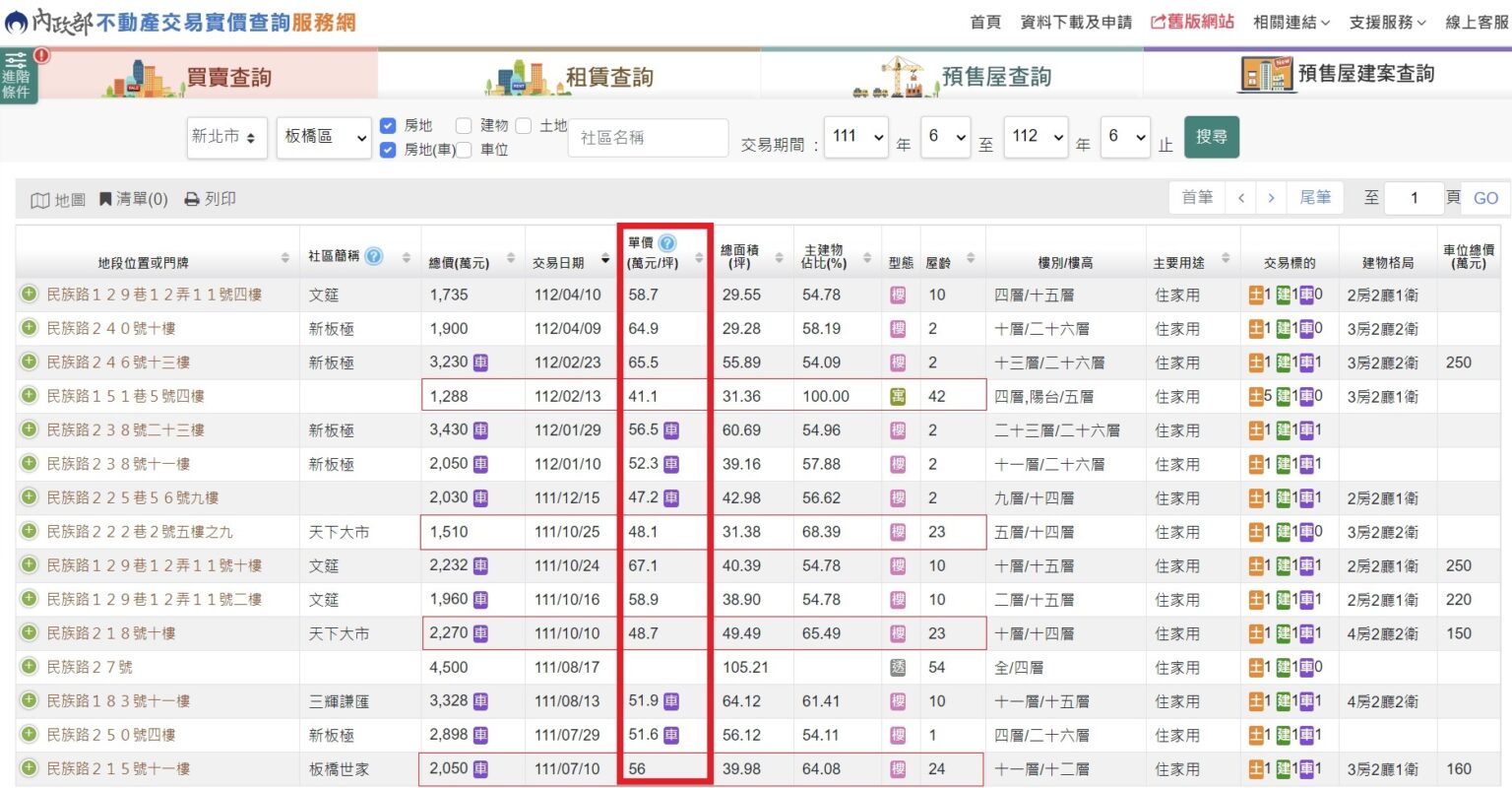1512x788 pixels.
Task: Open the advanced conditions (進階條件) panel icon
Action: 18,75
